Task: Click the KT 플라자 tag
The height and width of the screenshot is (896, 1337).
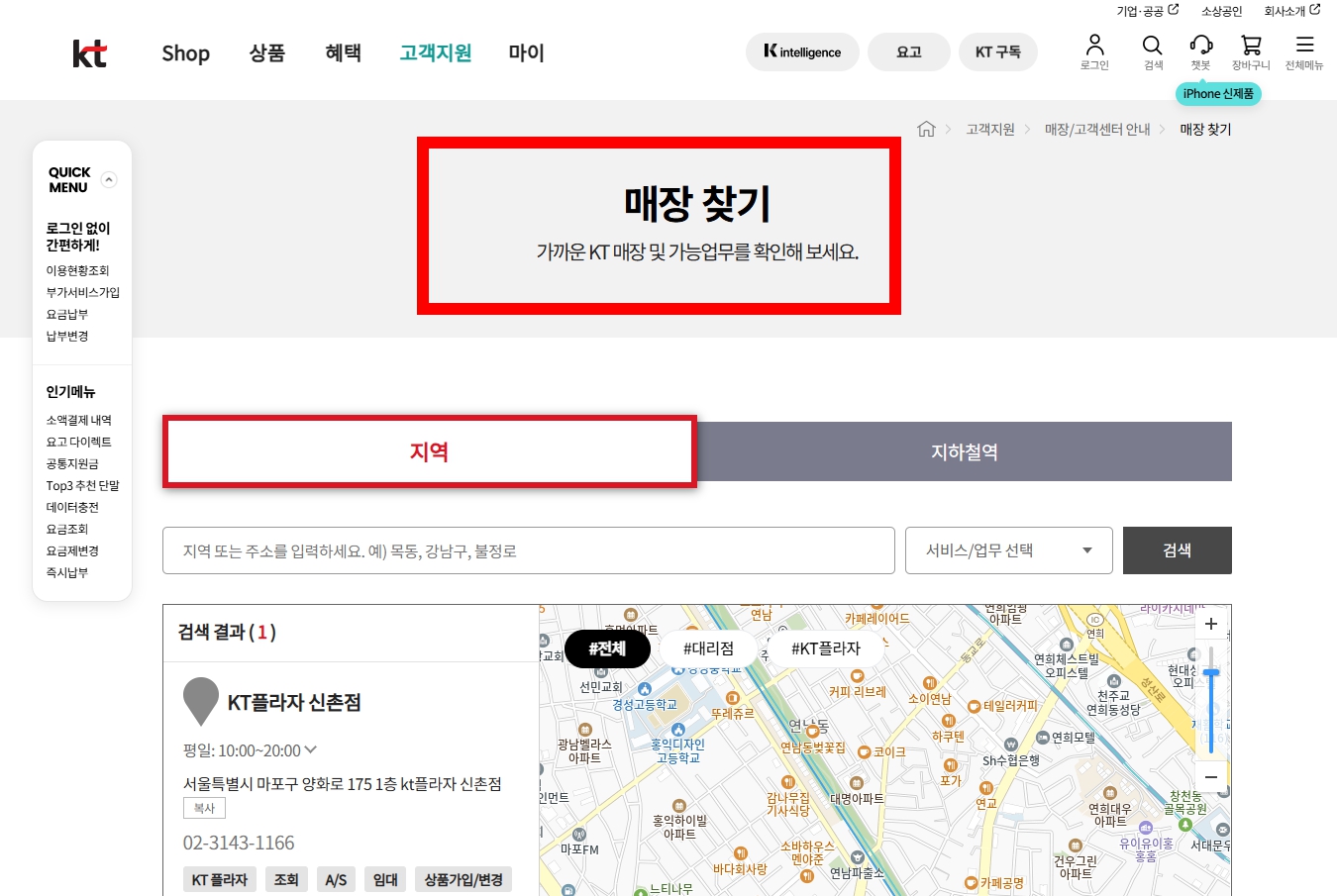Action: [220, 879]
